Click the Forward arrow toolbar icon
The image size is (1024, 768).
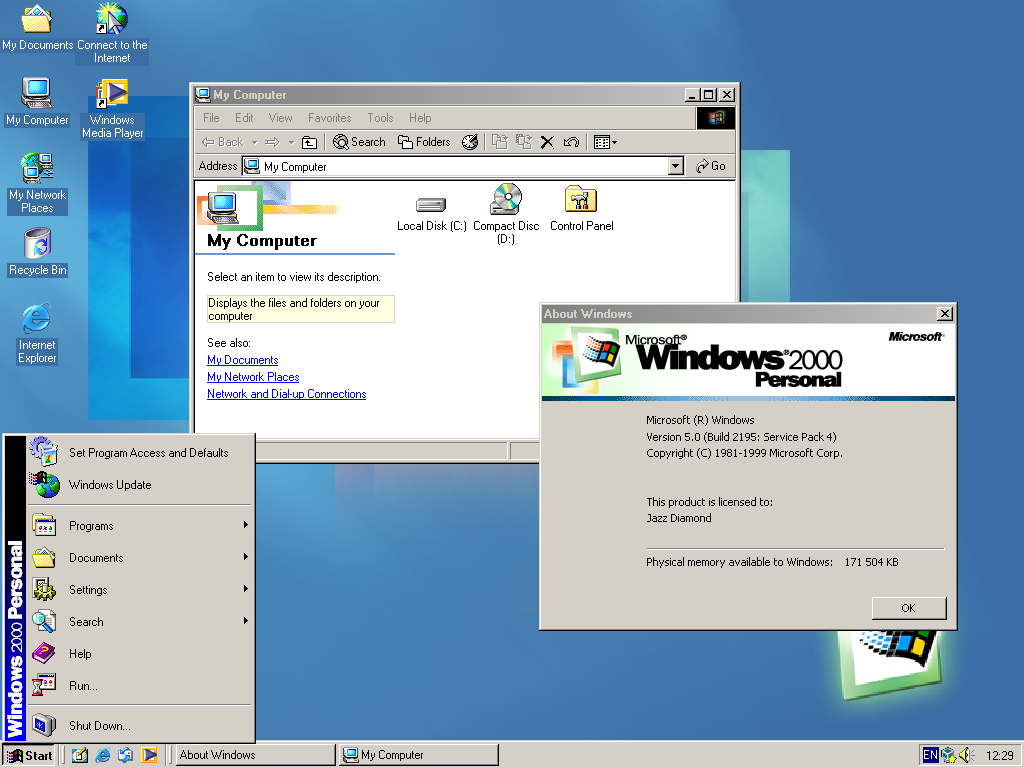coord(273,142)
